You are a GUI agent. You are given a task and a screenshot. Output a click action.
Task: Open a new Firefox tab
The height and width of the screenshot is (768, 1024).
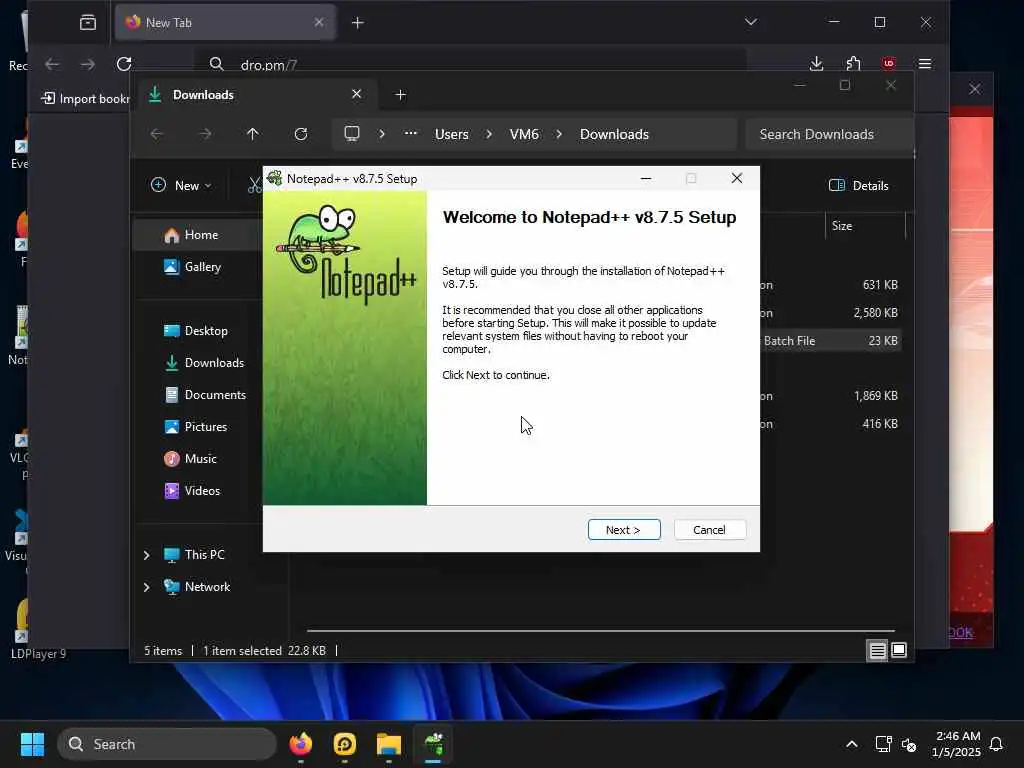357,23
